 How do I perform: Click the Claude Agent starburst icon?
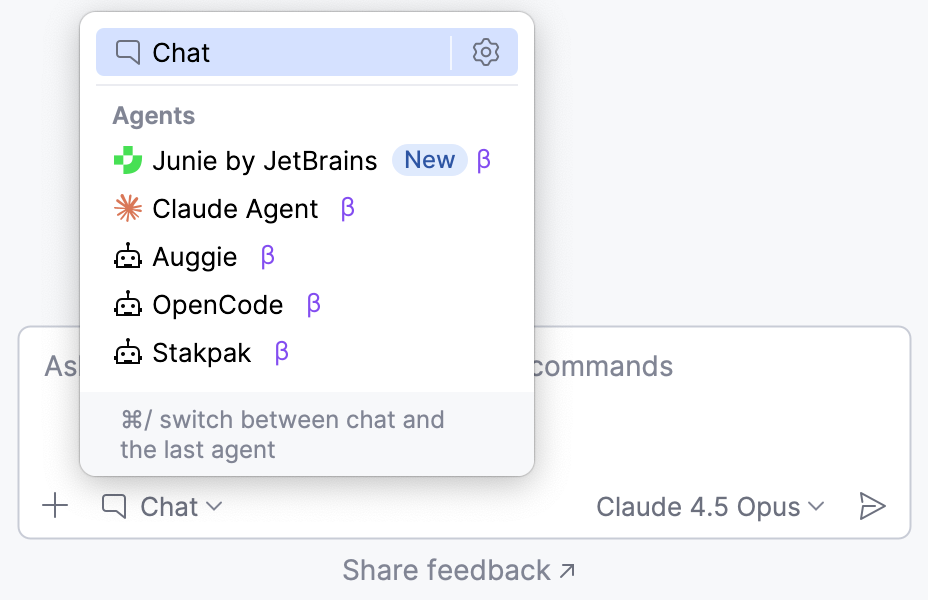(130, 208)
